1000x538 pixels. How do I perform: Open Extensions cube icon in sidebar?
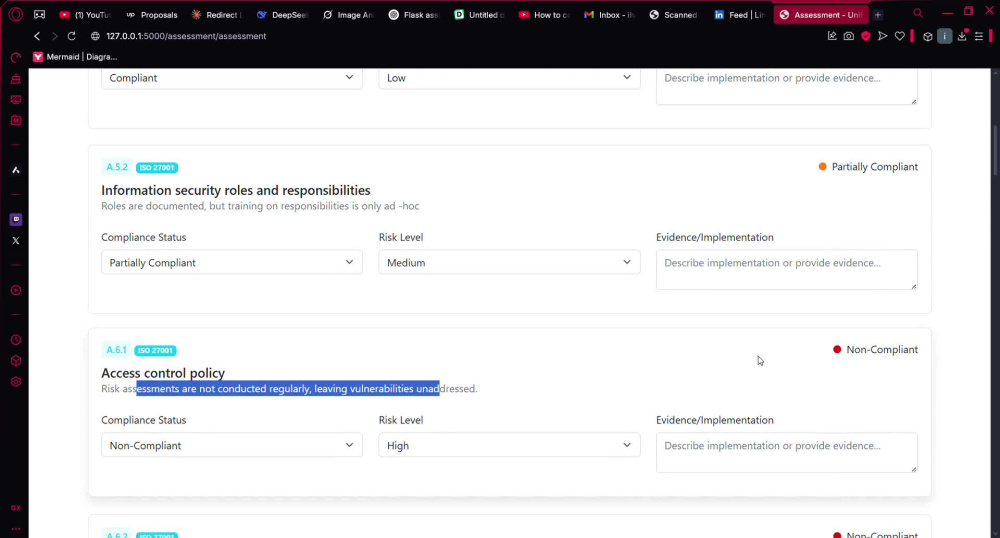point(16,361)
